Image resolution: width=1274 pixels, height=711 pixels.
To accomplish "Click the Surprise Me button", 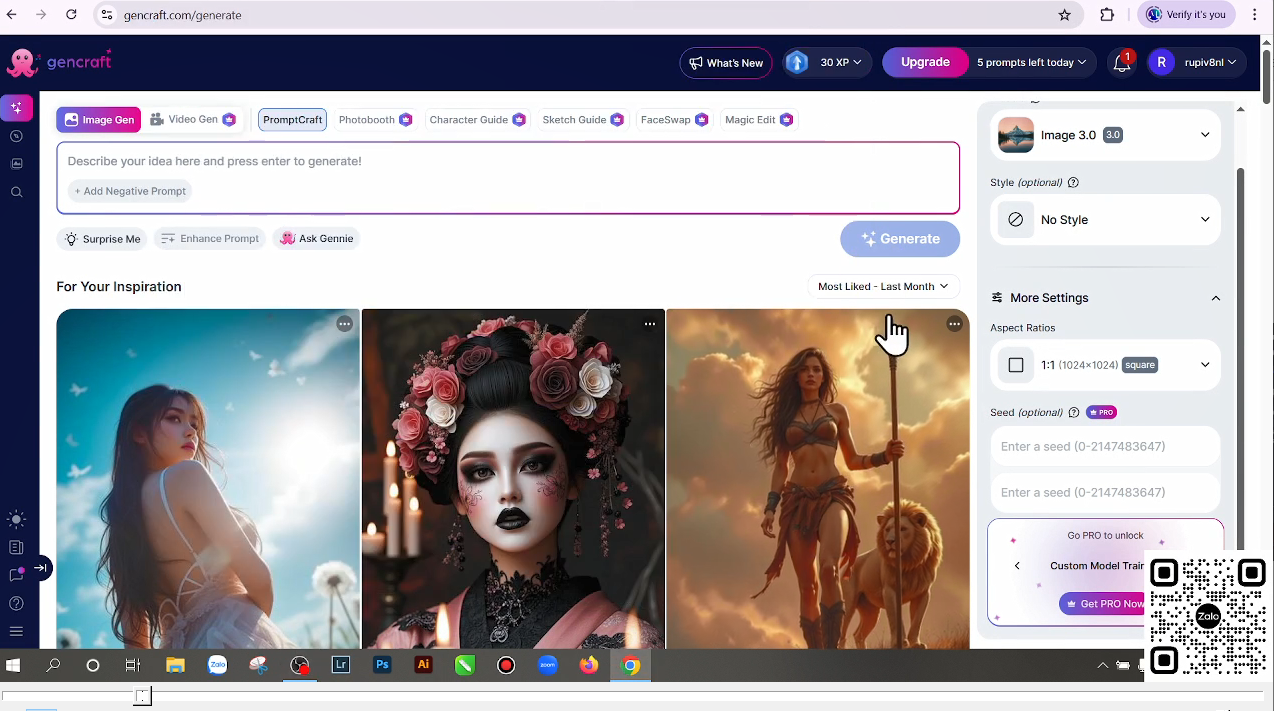I will click(102, 239).
